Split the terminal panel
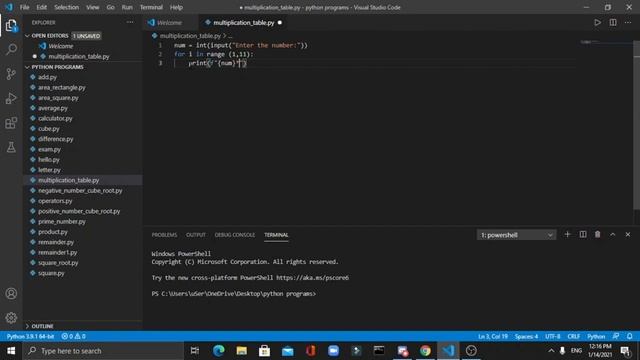 tap(582, 234)
